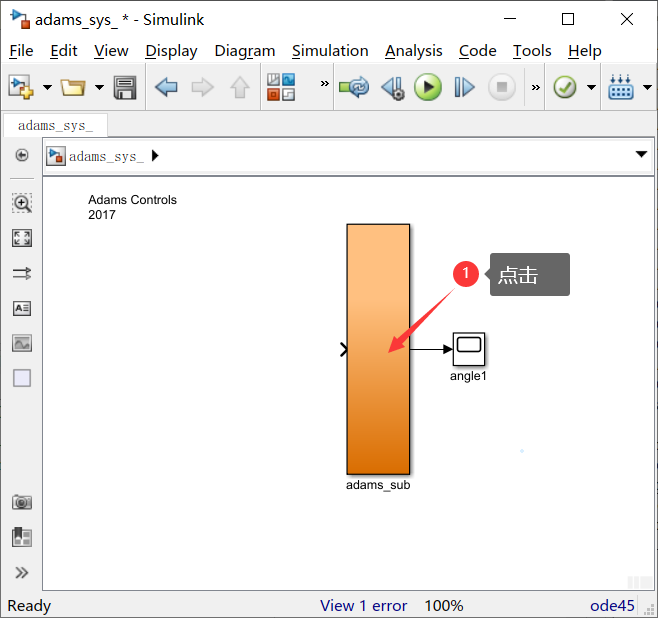Open the ode45 solver link
Viewport: 658px width, 618px height.
click(612, 606)
